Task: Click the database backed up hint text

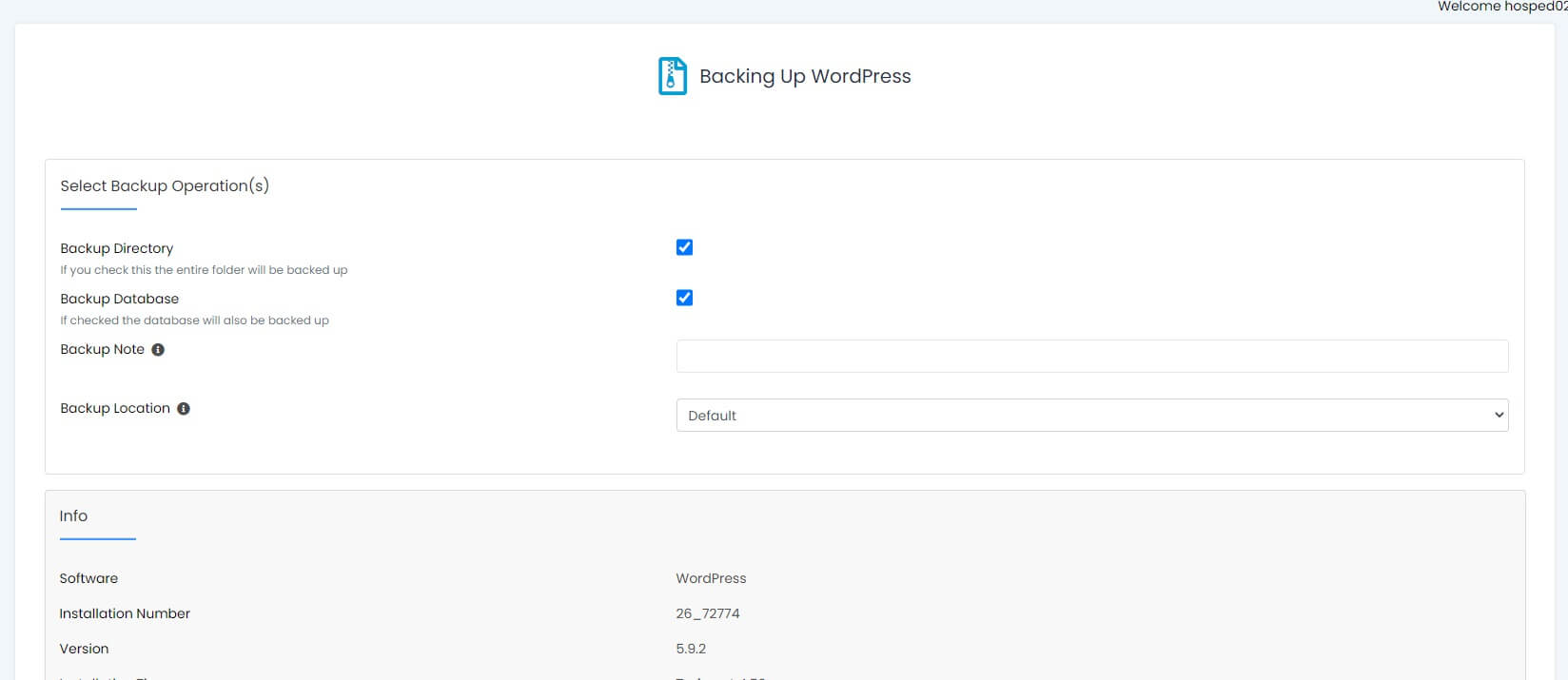Action: pyautogui.click(x=194, y=321)
